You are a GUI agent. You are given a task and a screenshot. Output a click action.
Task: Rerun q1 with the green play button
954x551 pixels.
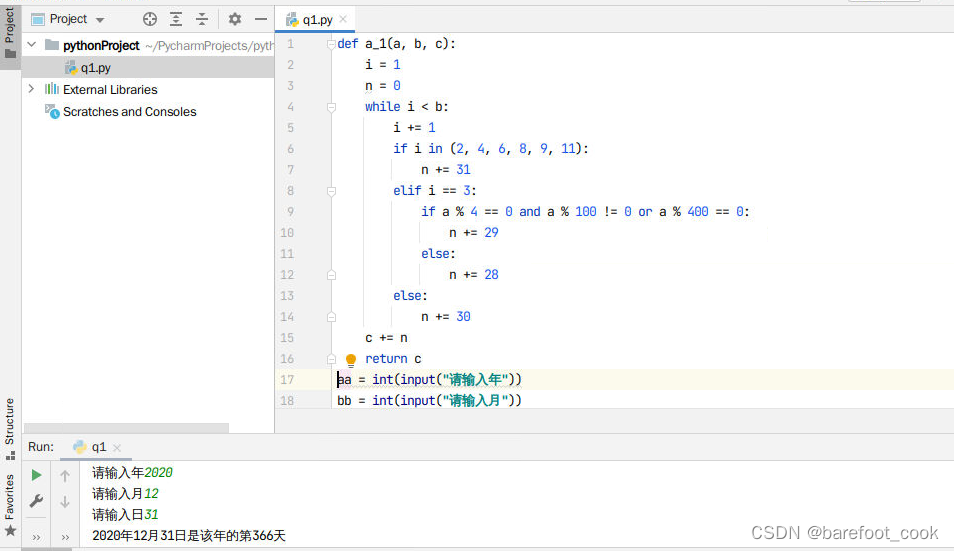37,475
